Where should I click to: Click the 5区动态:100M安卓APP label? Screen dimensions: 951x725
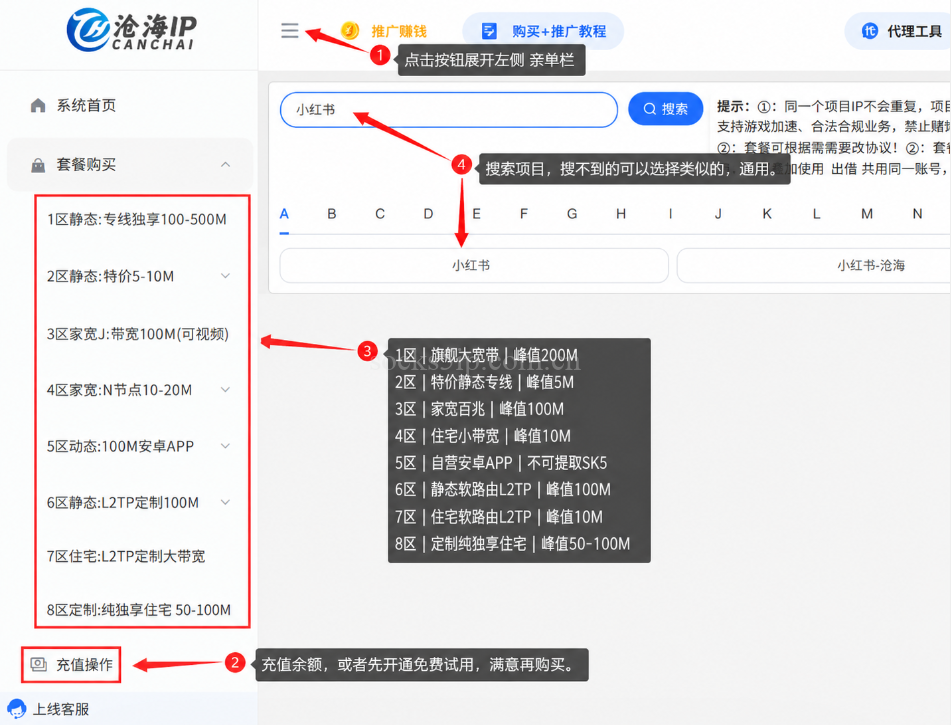tap(120, 447)
